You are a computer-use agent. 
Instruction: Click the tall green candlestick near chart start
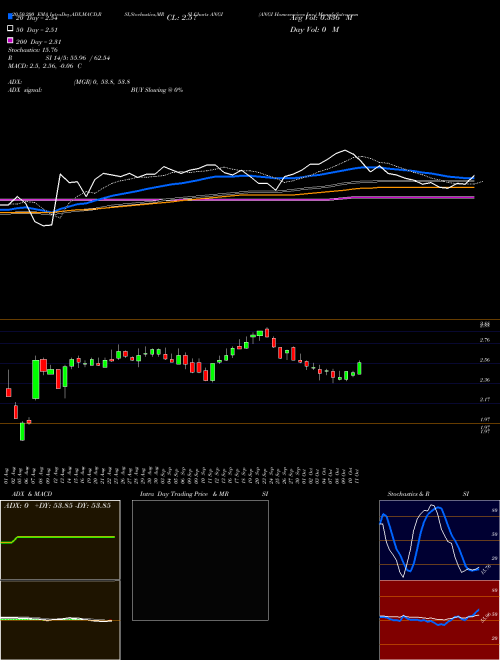[36, 379]
